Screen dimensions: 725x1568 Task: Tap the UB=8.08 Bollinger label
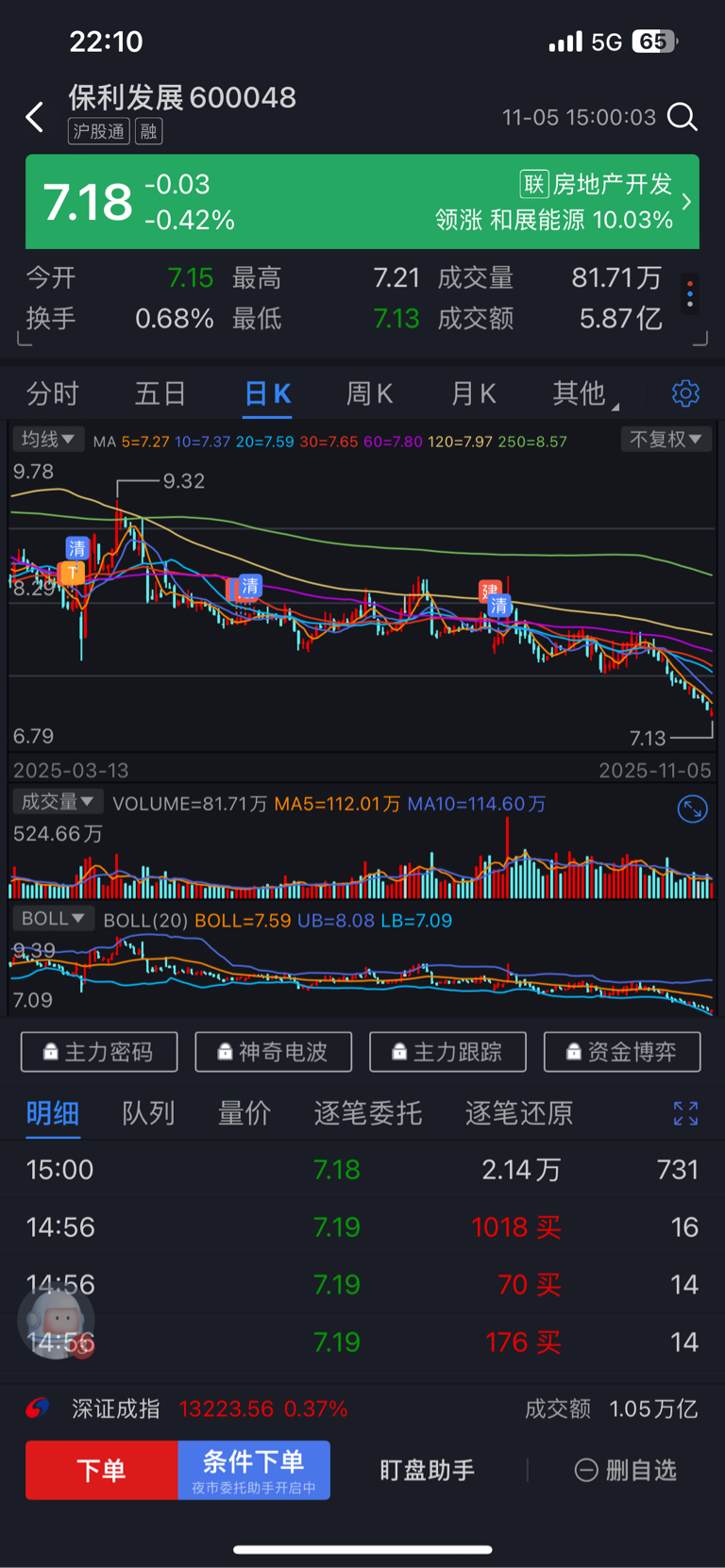[x=336, y=921]
